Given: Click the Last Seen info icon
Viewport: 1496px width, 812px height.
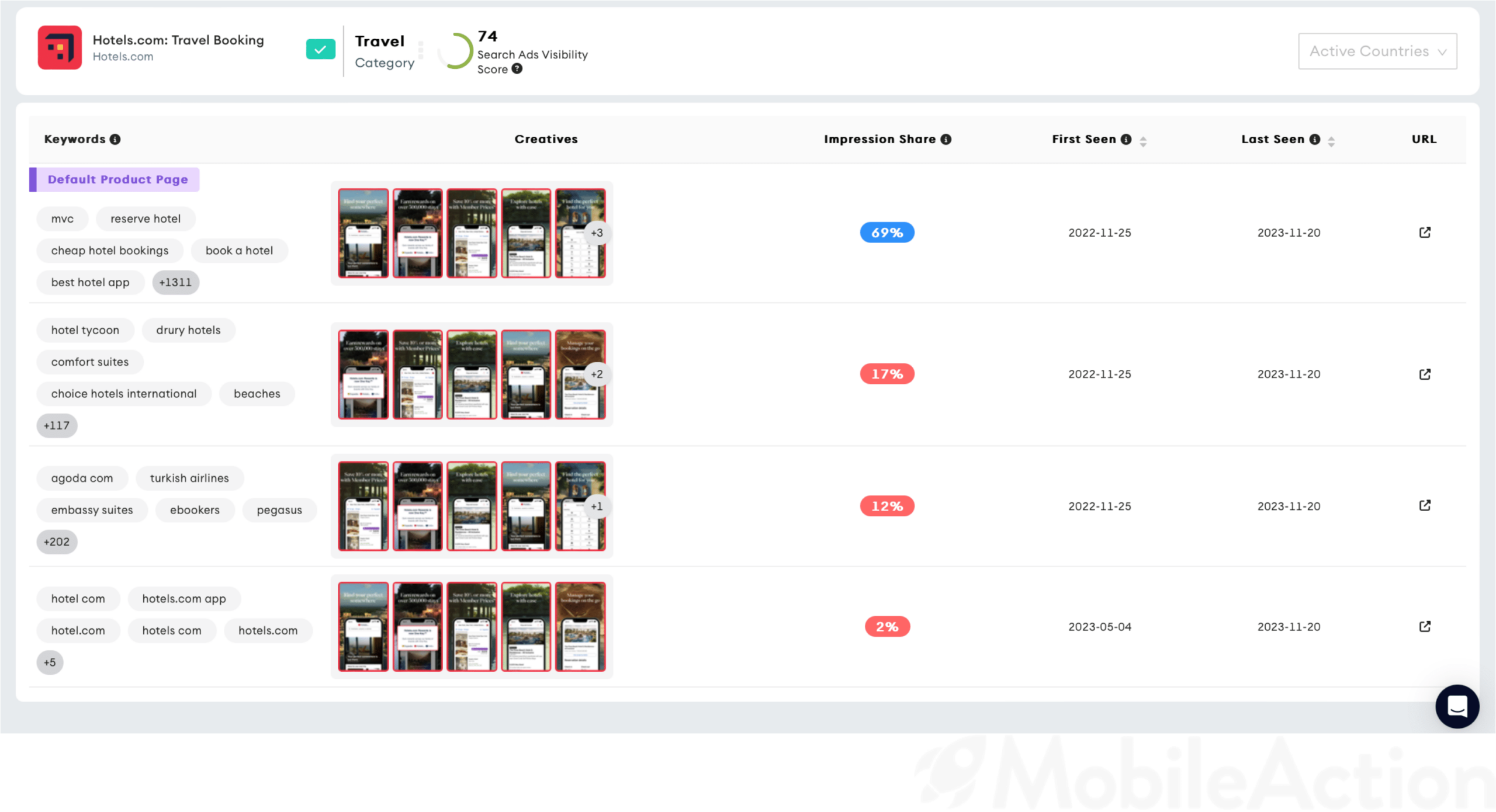Looking at the screenshot, I should tap(1315, 140).
